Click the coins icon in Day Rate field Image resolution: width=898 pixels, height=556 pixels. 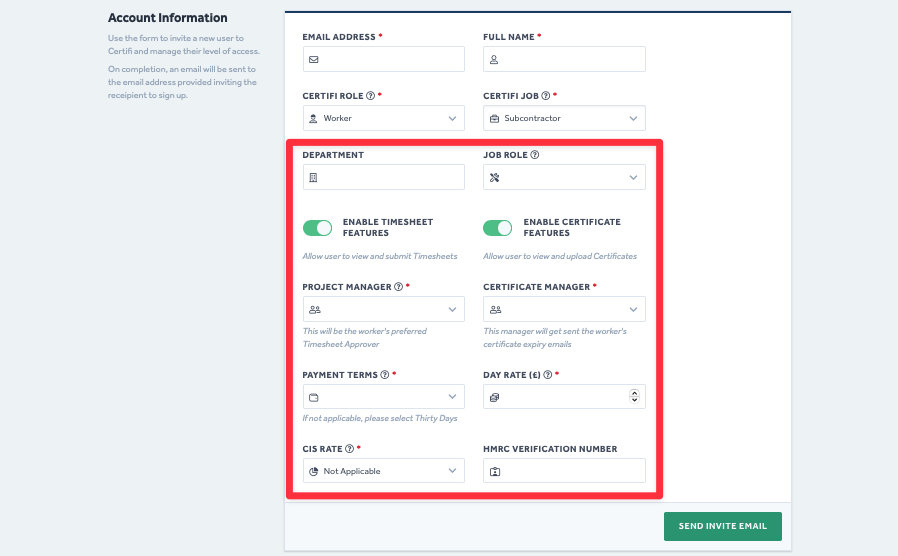(x=494, y=397)
